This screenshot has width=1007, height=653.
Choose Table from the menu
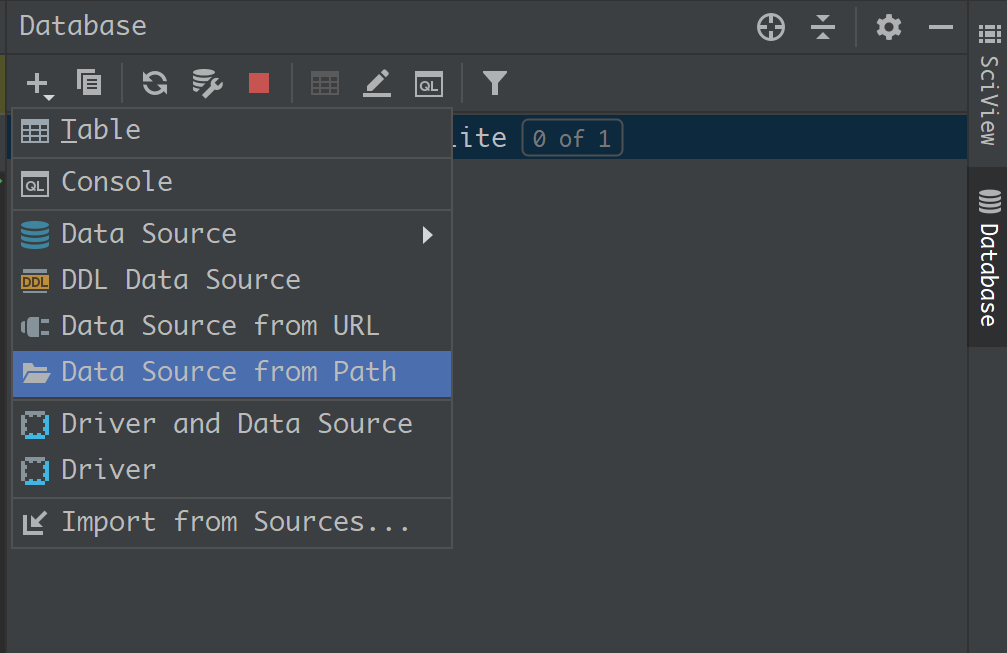point(100,129)
